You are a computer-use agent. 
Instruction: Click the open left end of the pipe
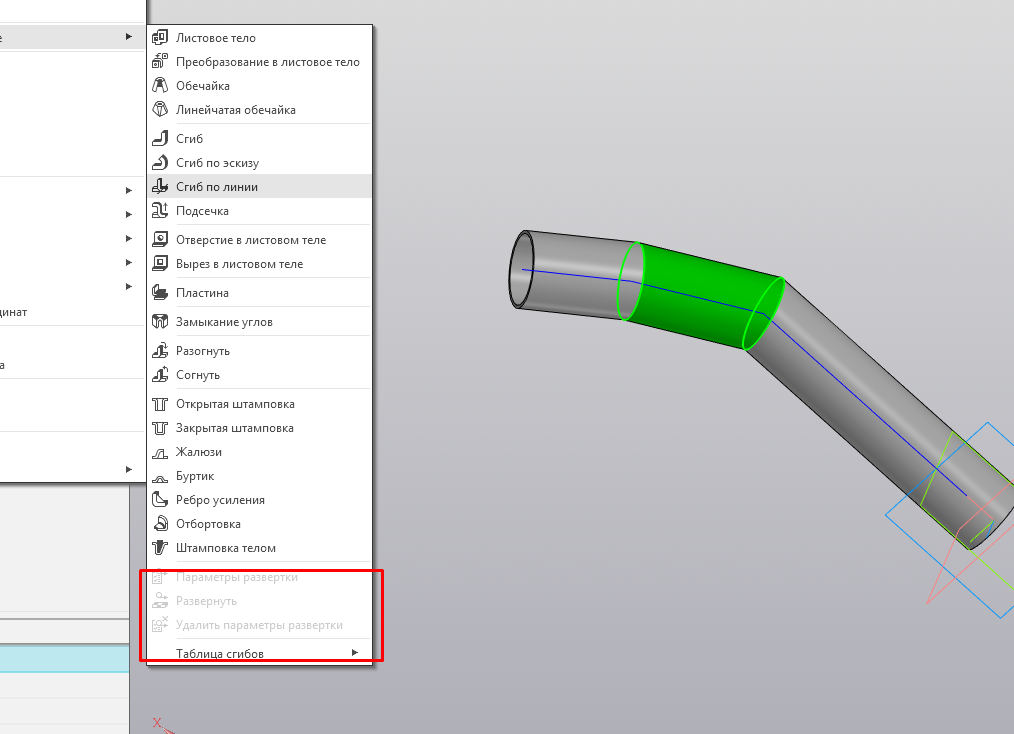[x=521, y=269]
